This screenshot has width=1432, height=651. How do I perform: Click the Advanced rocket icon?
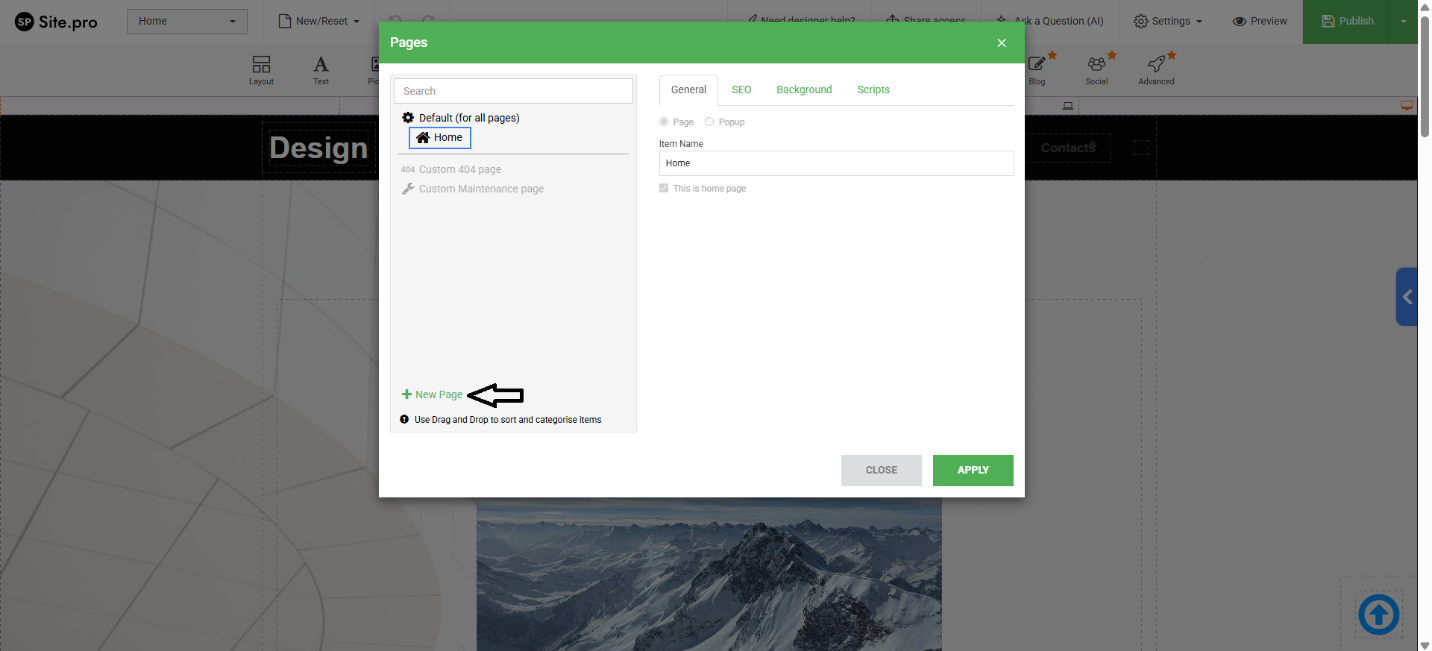[1156, 66]
